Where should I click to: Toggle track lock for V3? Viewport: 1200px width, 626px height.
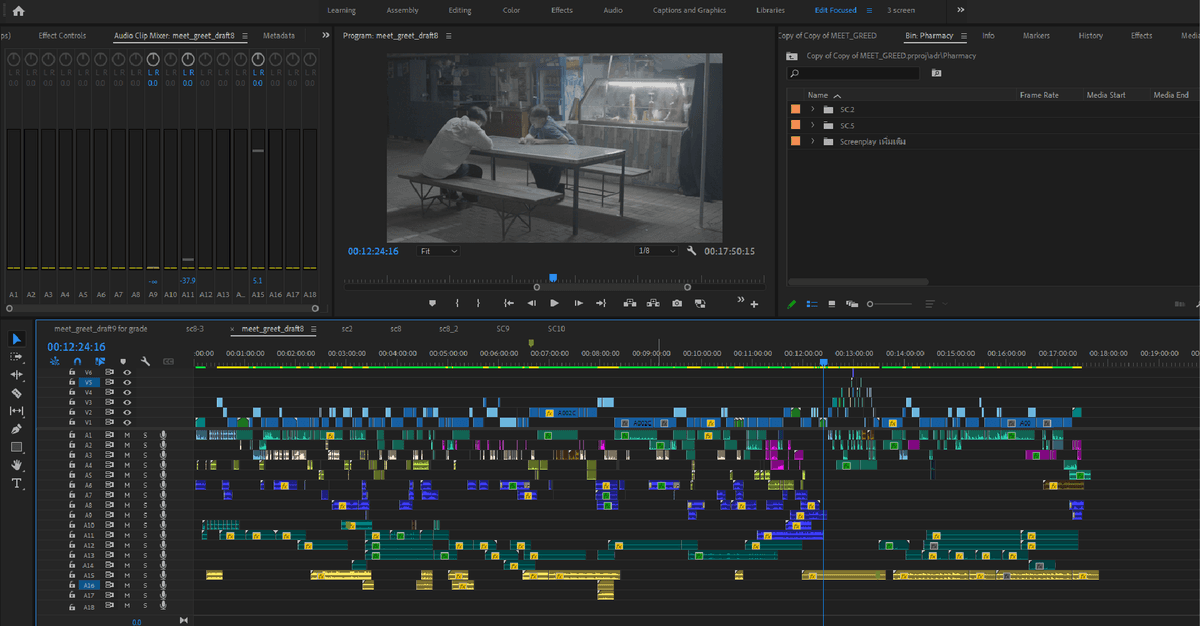tap(71, 402)
